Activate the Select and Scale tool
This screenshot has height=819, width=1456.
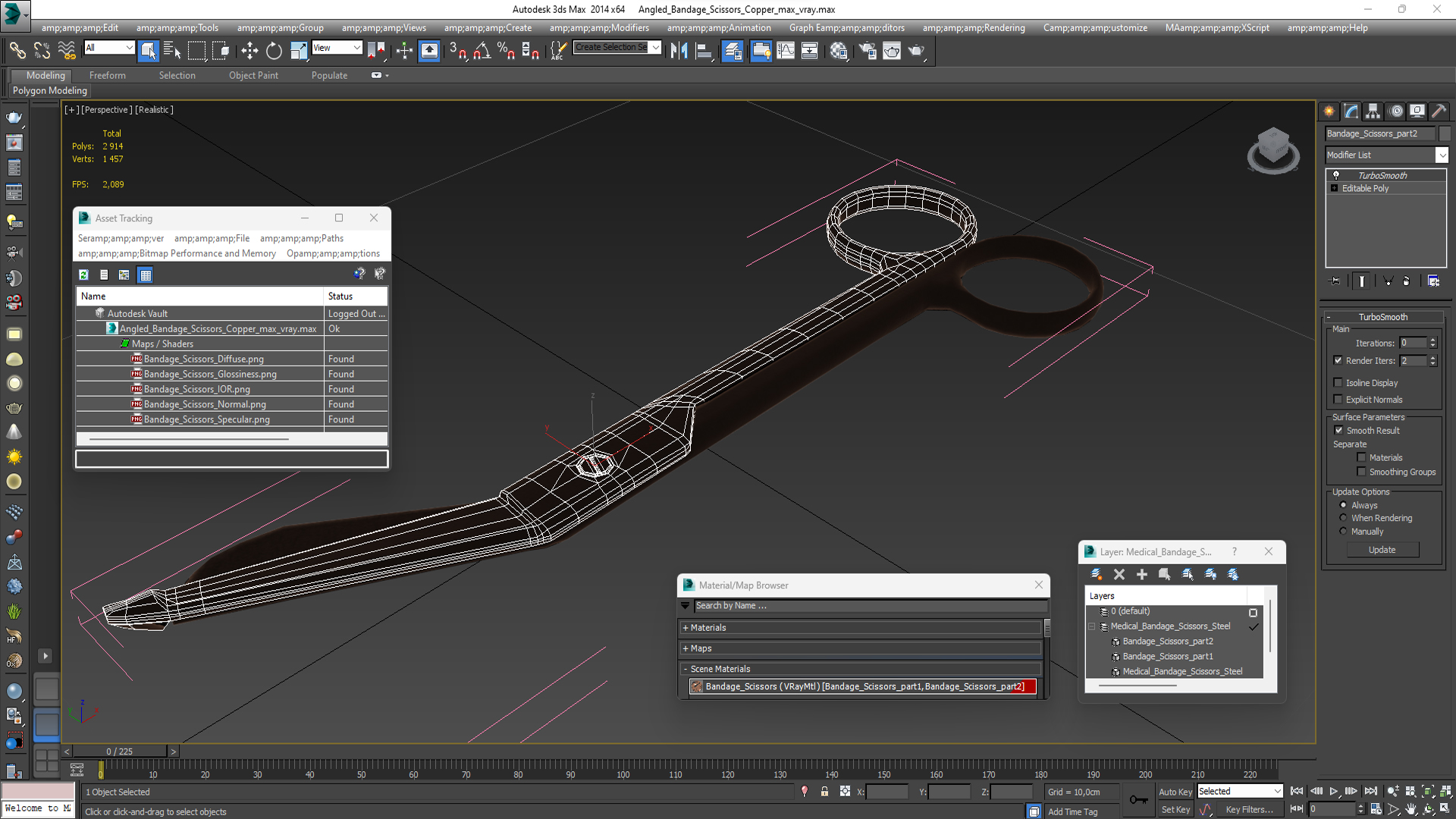pos(299,51)
